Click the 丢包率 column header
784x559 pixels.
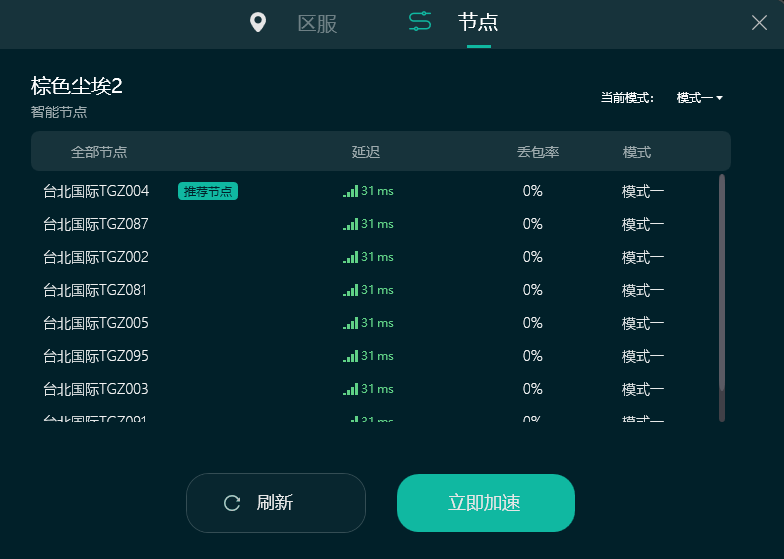click(538, 152)
